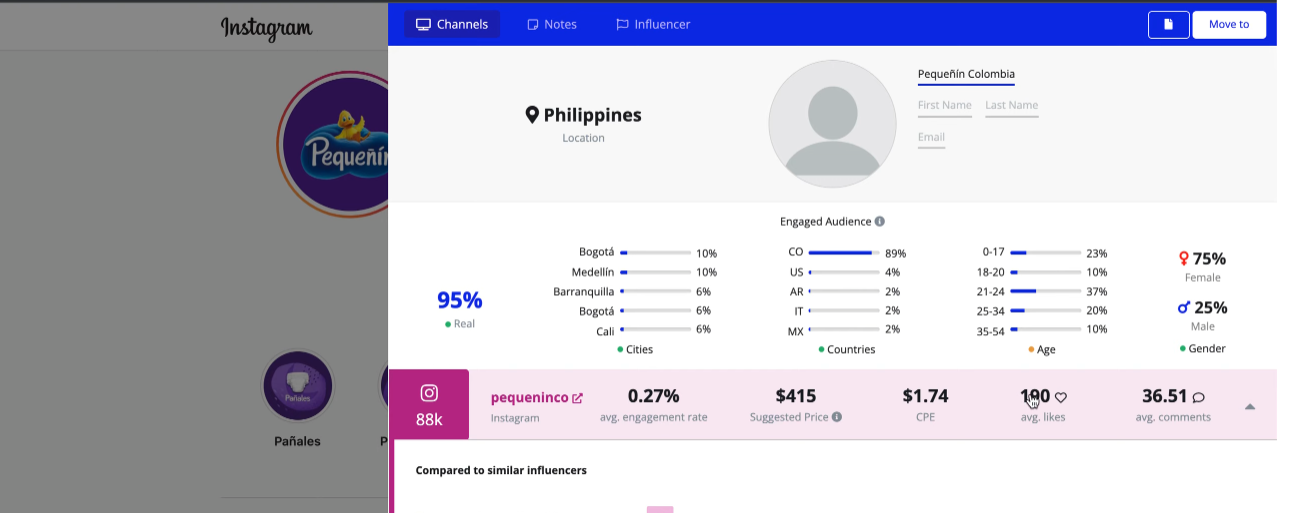
Task: Click the male gender symbol icon
Action: [1184, 307]
